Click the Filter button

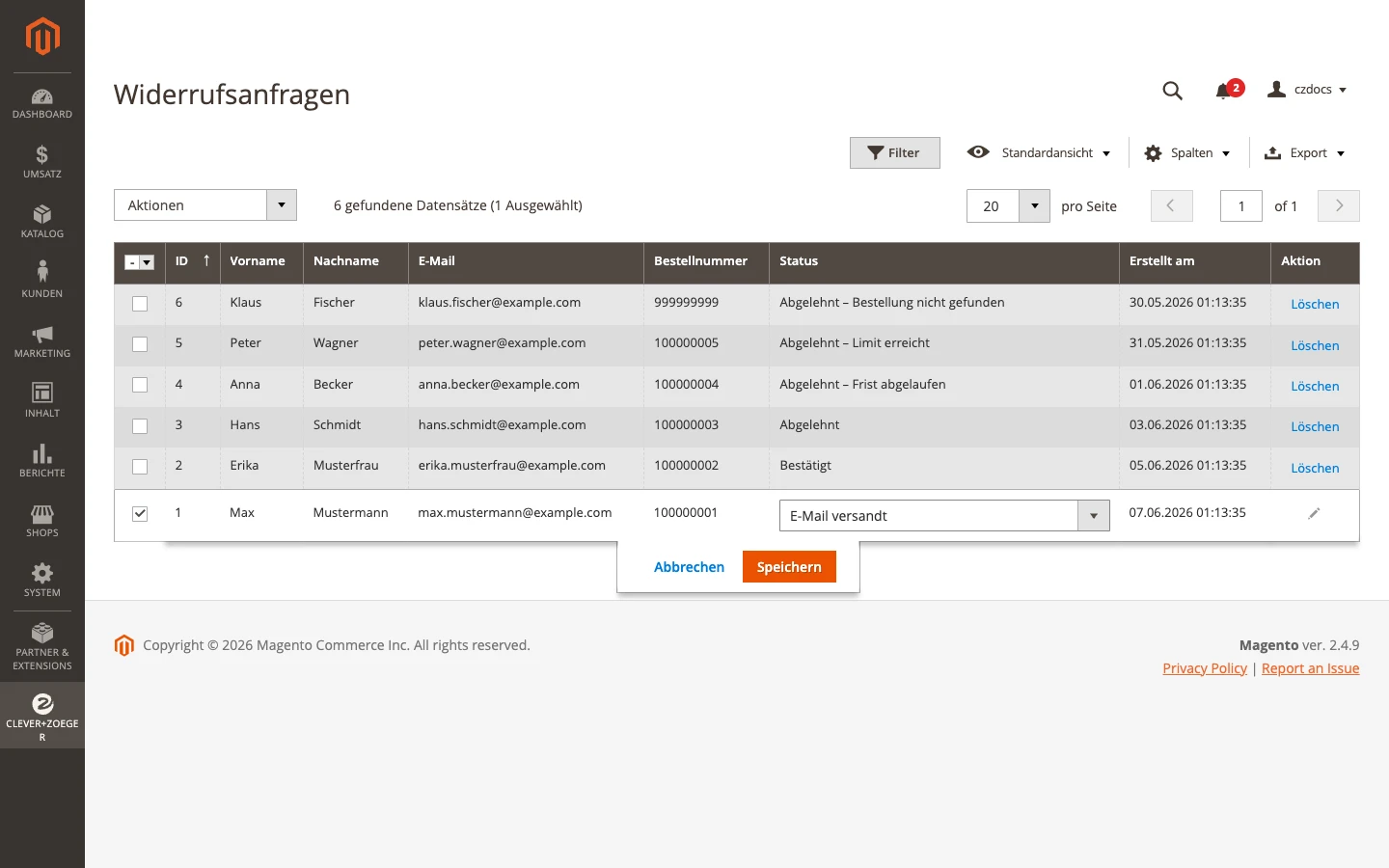click(895, 152)
